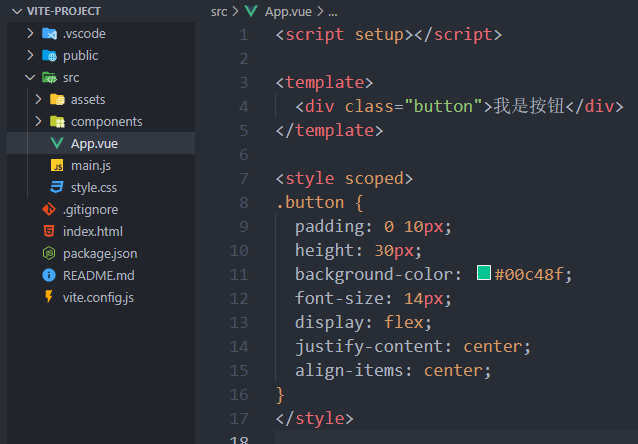Click the .vscode folder icon
This screenshot has height=444, width=638.
pyautogui.click(x=49, y=33)
